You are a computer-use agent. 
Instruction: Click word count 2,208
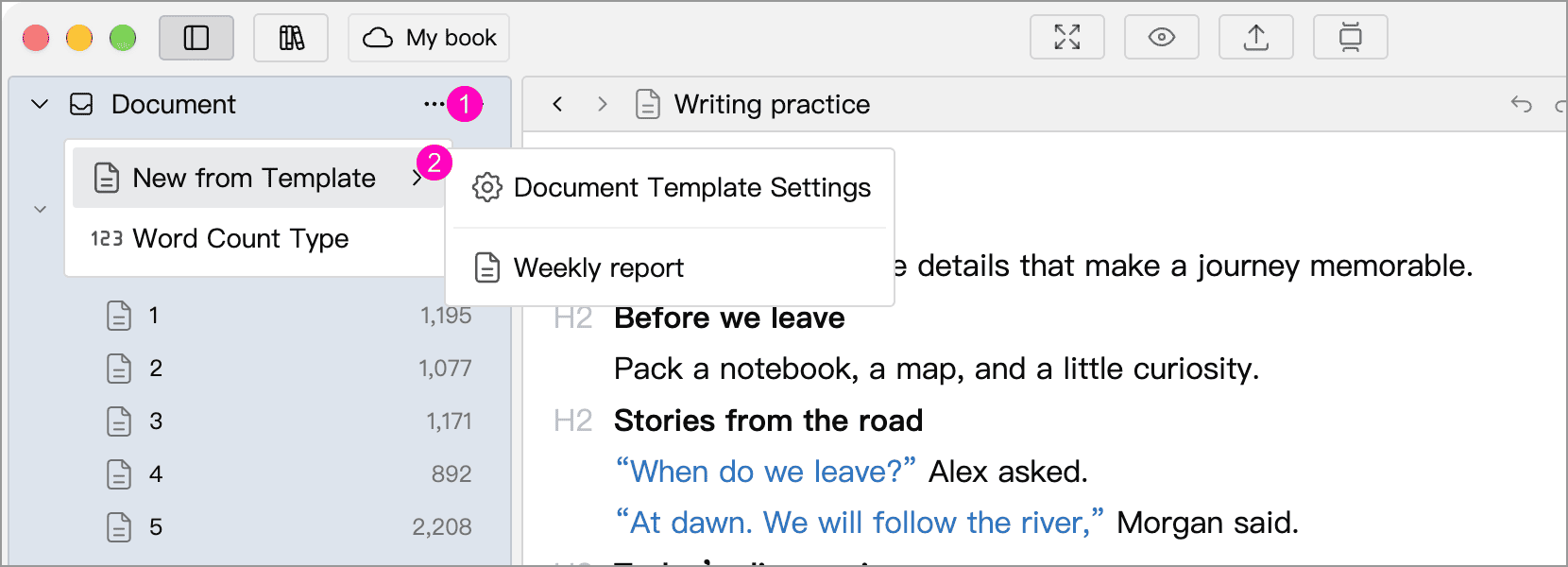point(442,527)
